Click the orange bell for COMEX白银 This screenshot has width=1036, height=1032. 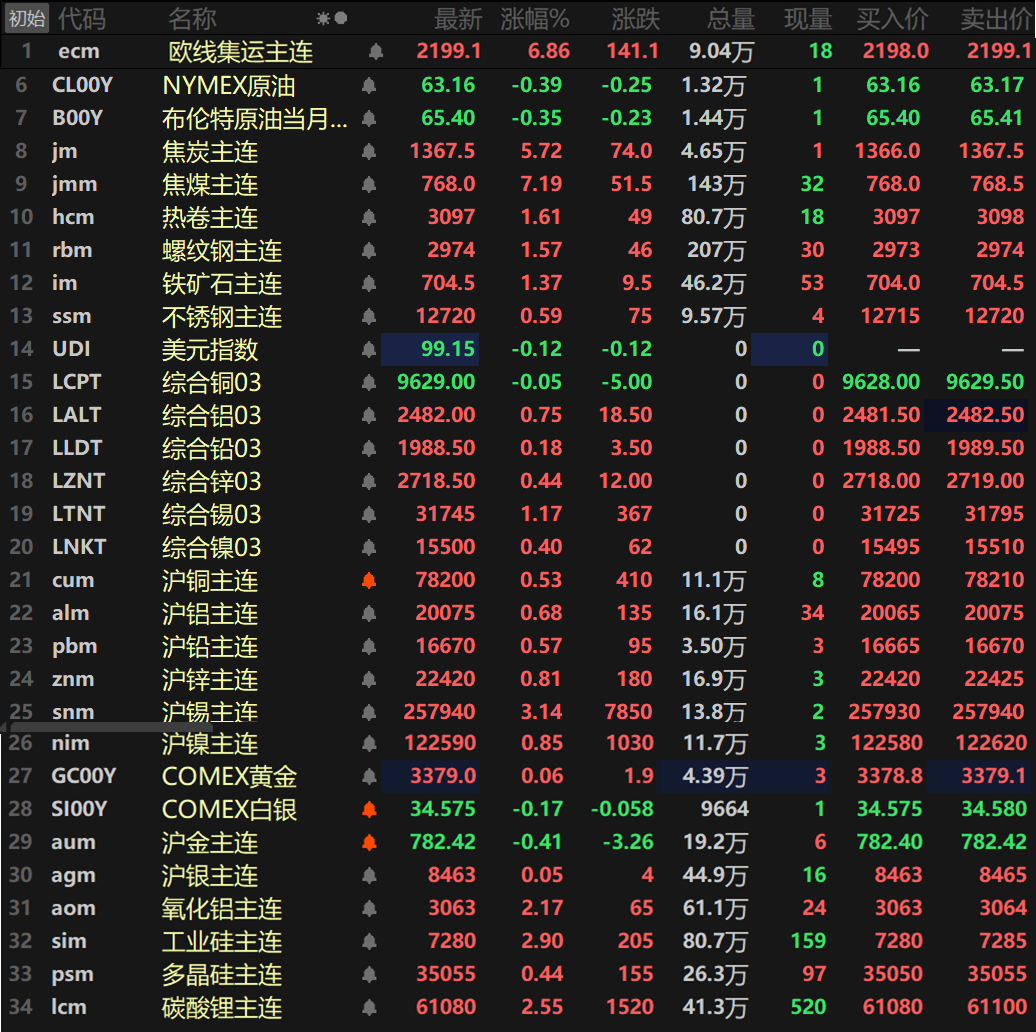(x=369, y=809)
